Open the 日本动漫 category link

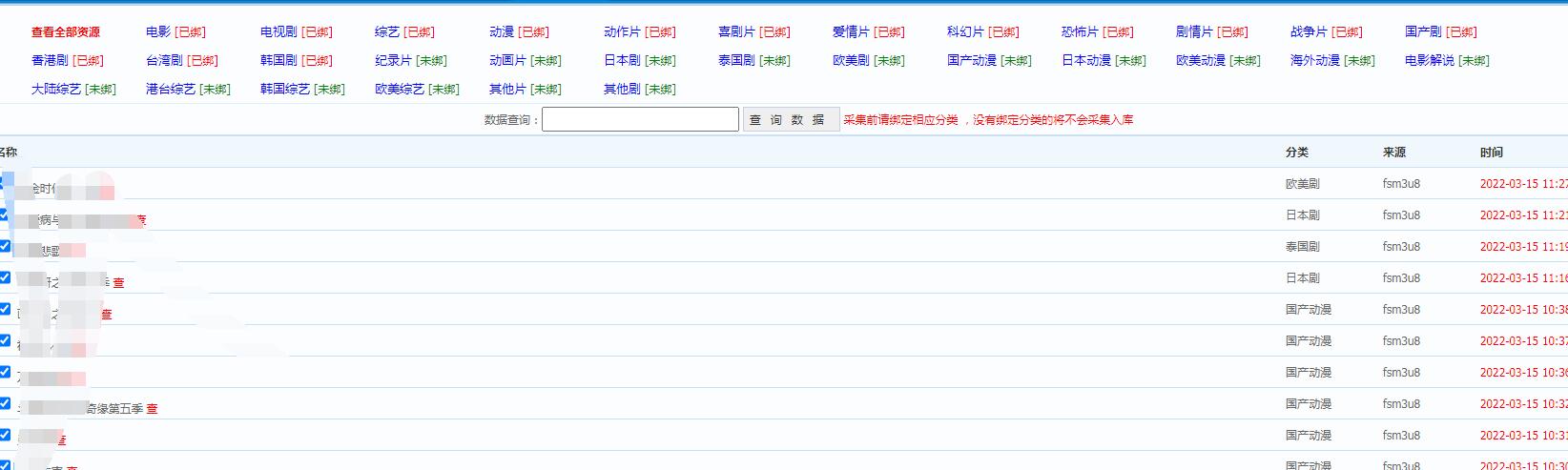click(1085, 61)
